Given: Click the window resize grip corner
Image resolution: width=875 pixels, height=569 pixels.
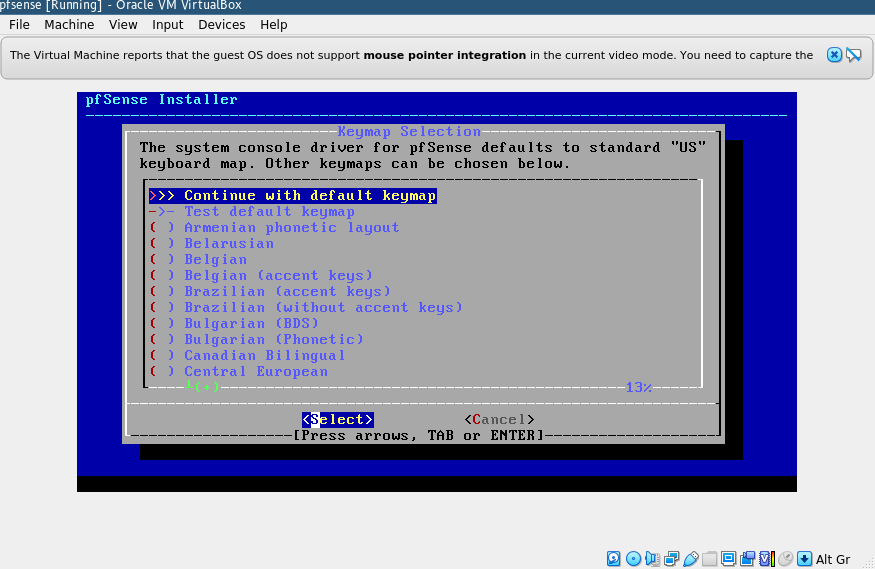Looking at the screenshot, I should click(868, 563).
